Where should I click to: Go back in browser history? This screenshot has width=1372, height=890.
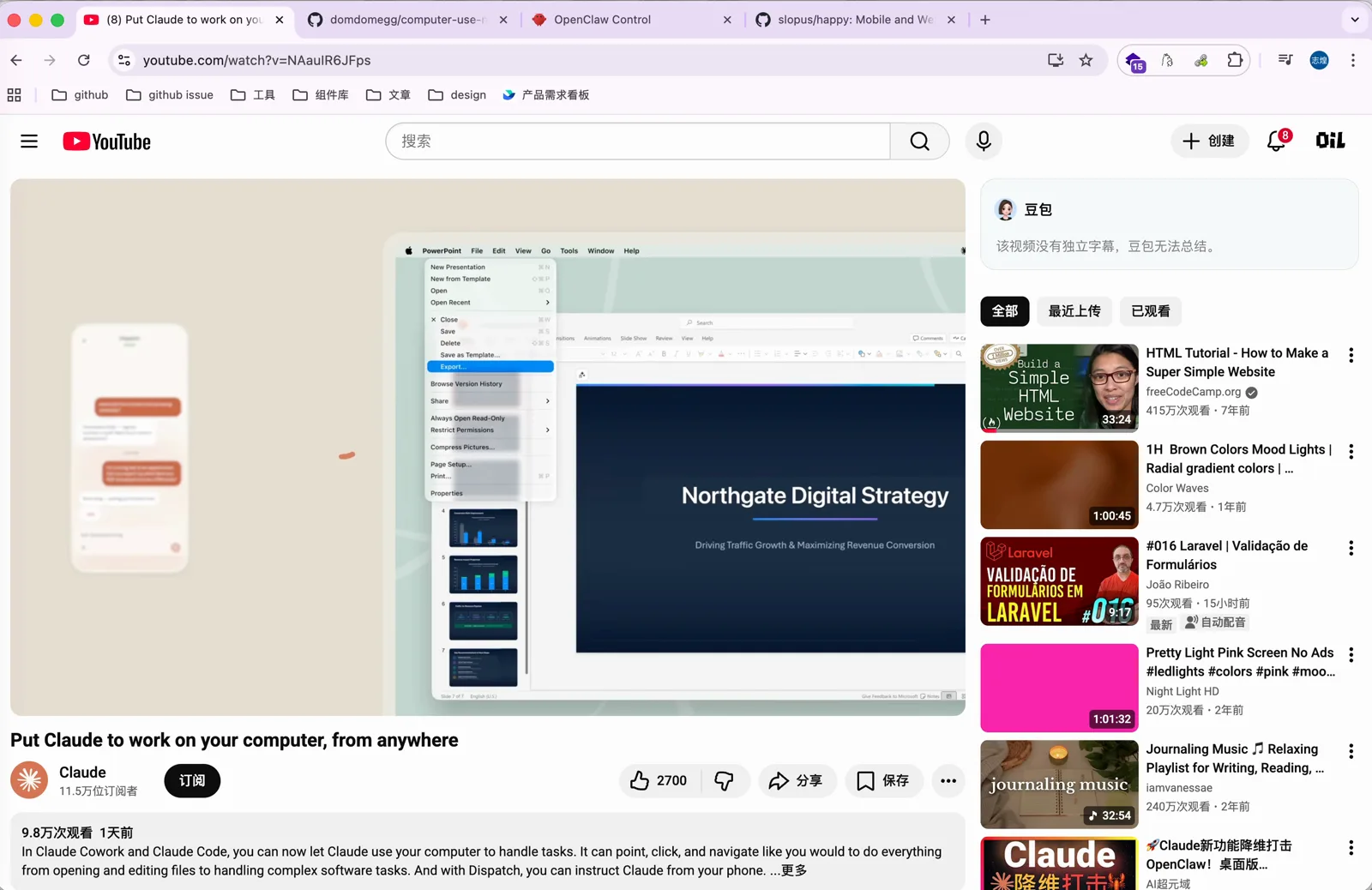point(16,60)
